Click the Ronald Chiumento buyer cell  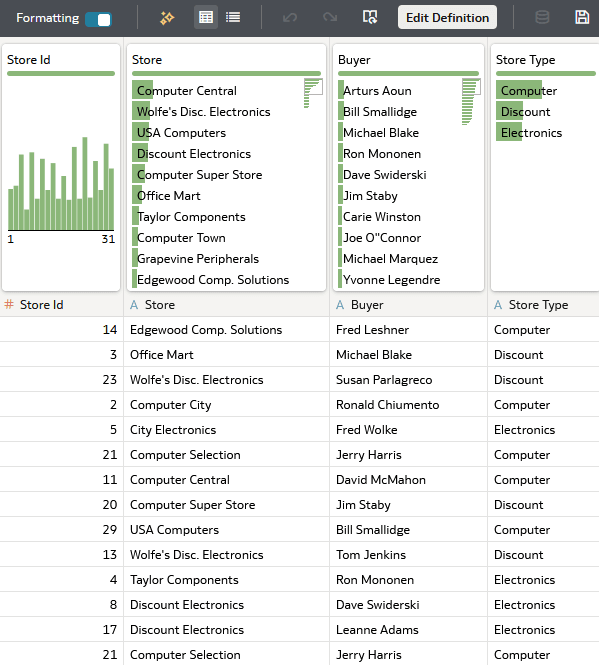coord(409,405)
